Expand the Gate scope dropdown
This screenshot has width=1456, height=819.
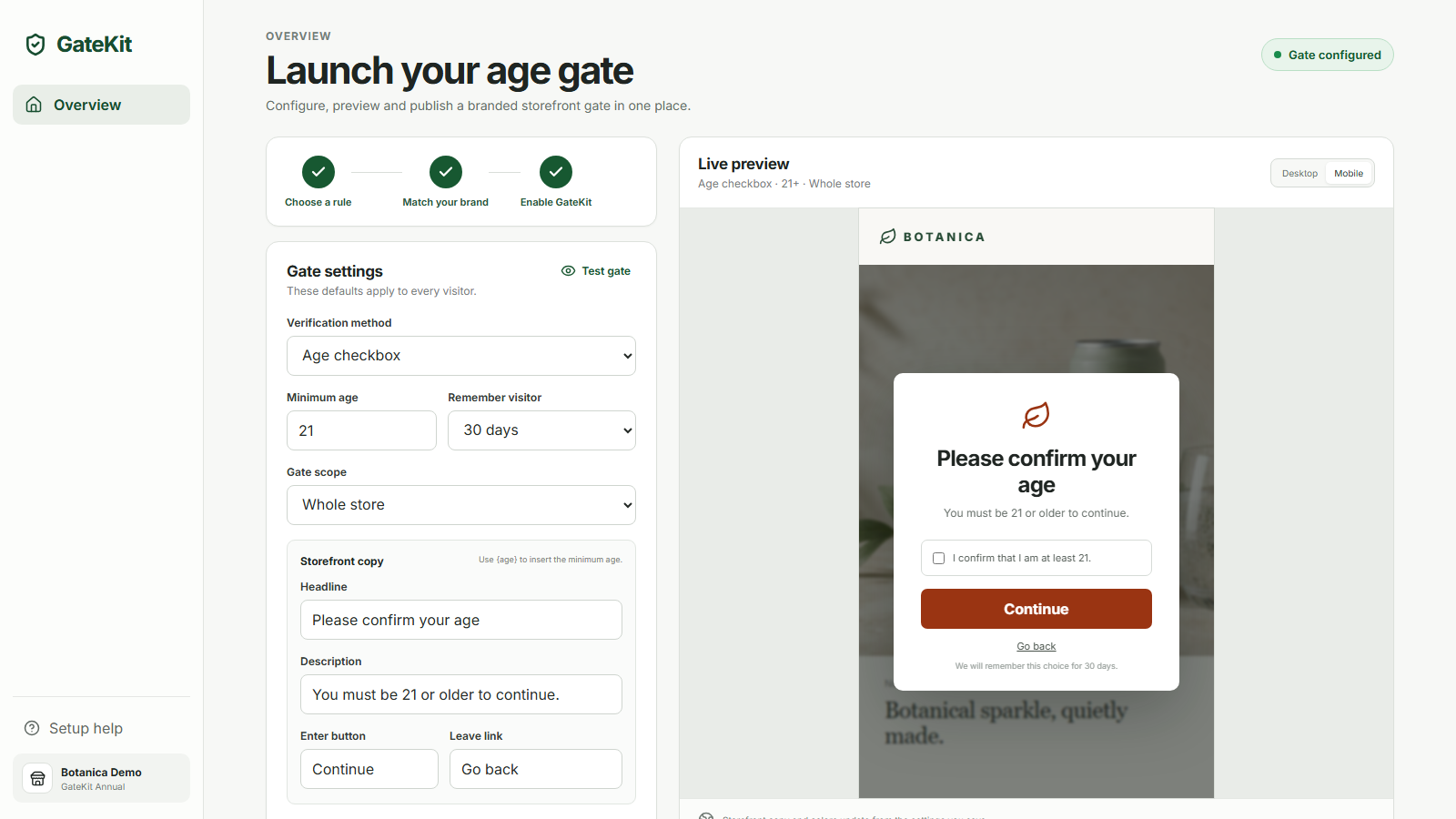pyautogui.click(x=461, y=505)
